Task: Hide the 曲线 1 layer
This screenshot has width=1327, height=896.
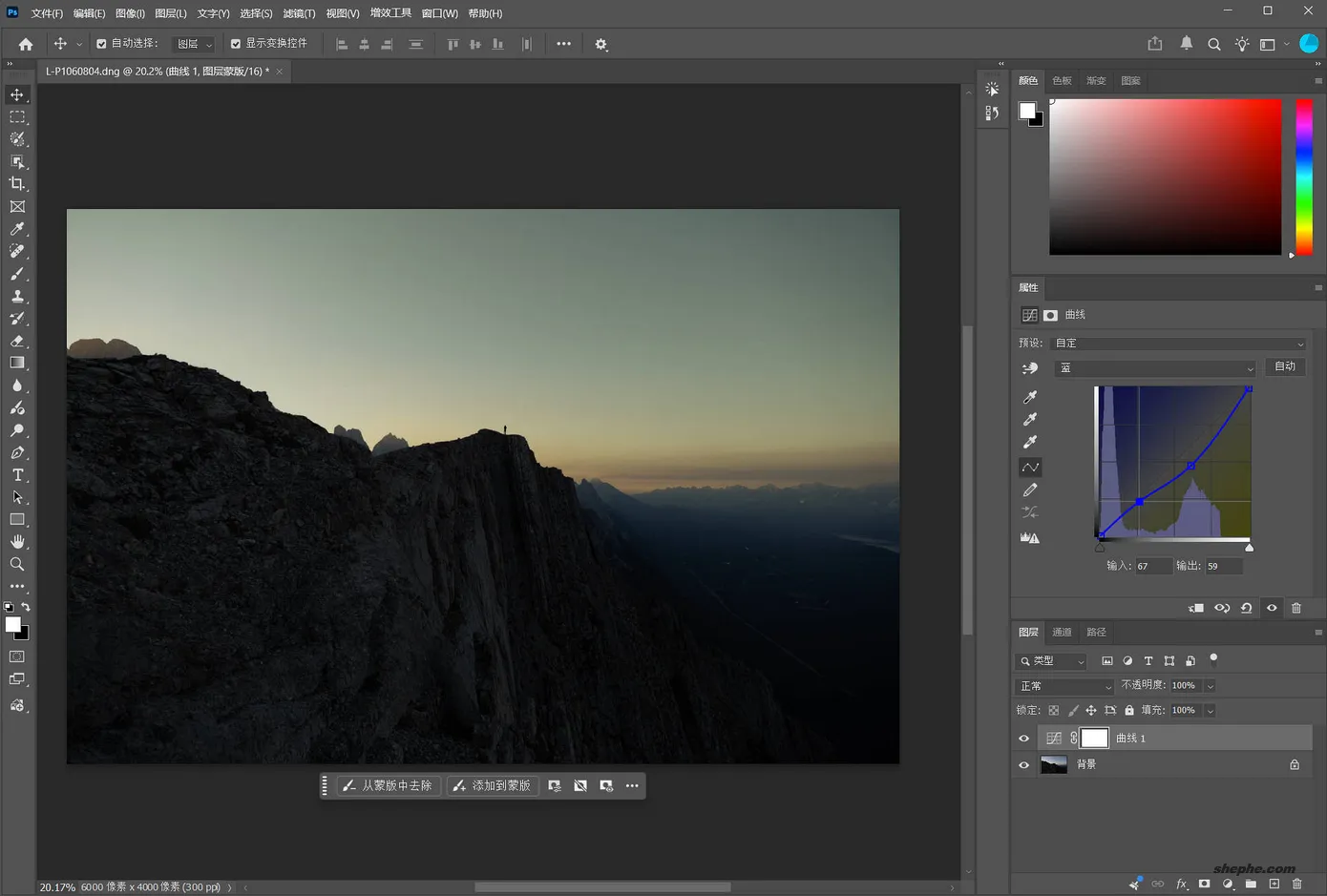Action: point(1024,739)
